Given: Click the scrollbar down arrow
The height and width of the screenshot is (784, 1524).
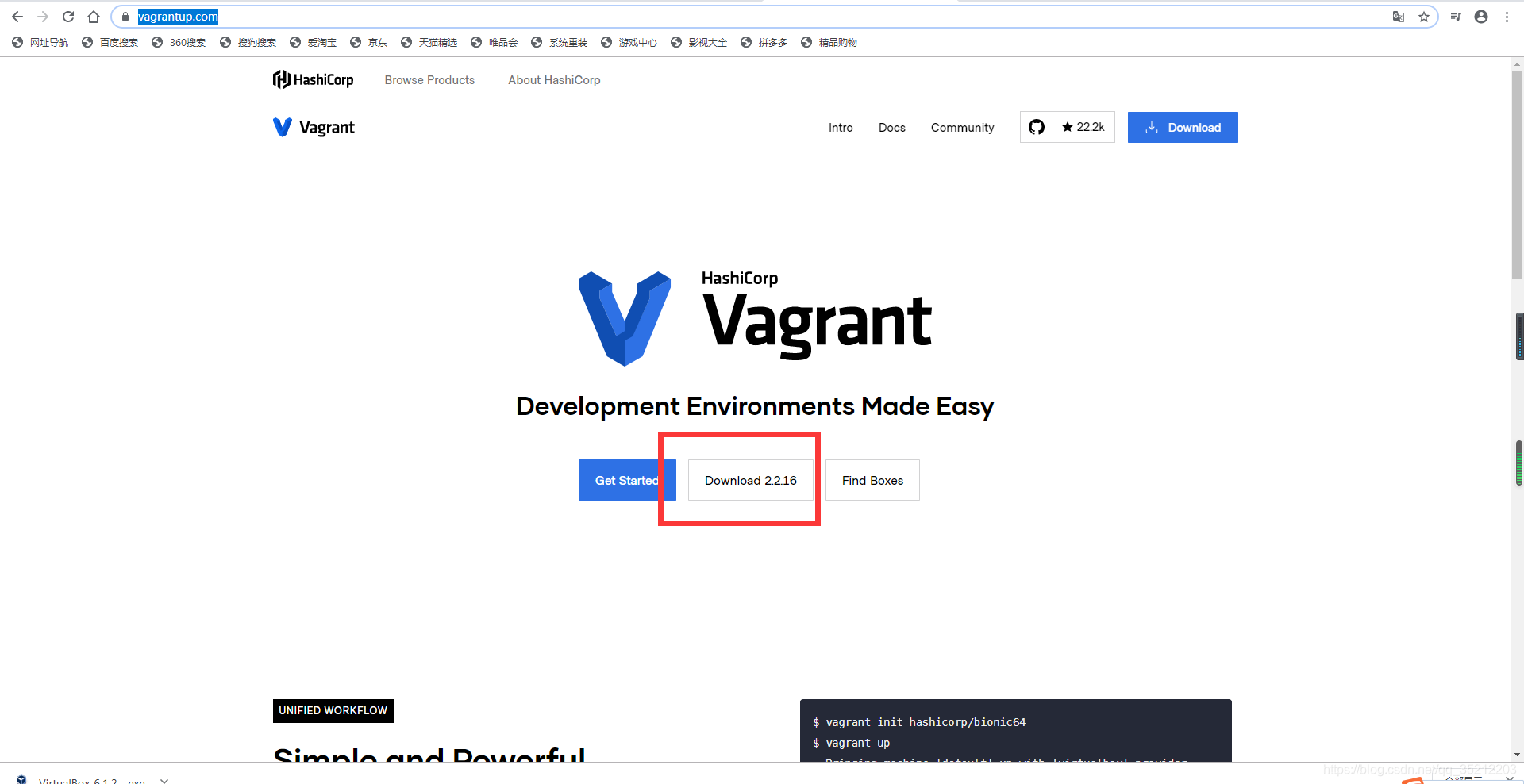Looking at the screenshot, I should tap(1517, 755).
